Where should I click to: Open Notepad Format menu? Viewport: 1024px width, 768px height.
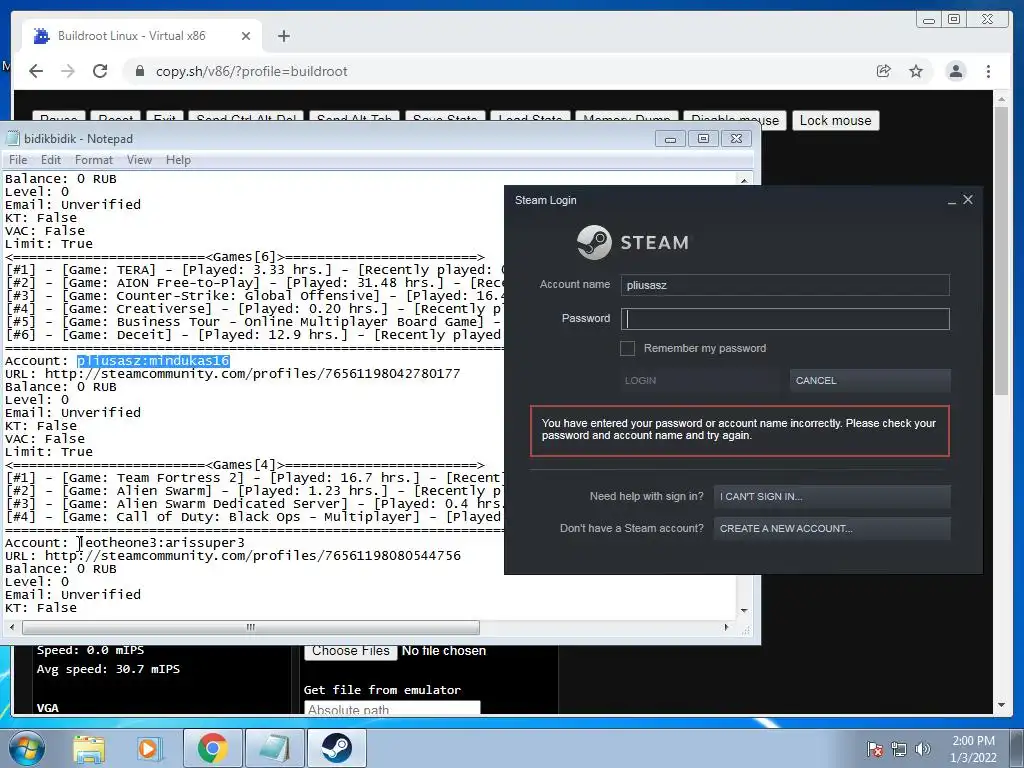(93, 160)
